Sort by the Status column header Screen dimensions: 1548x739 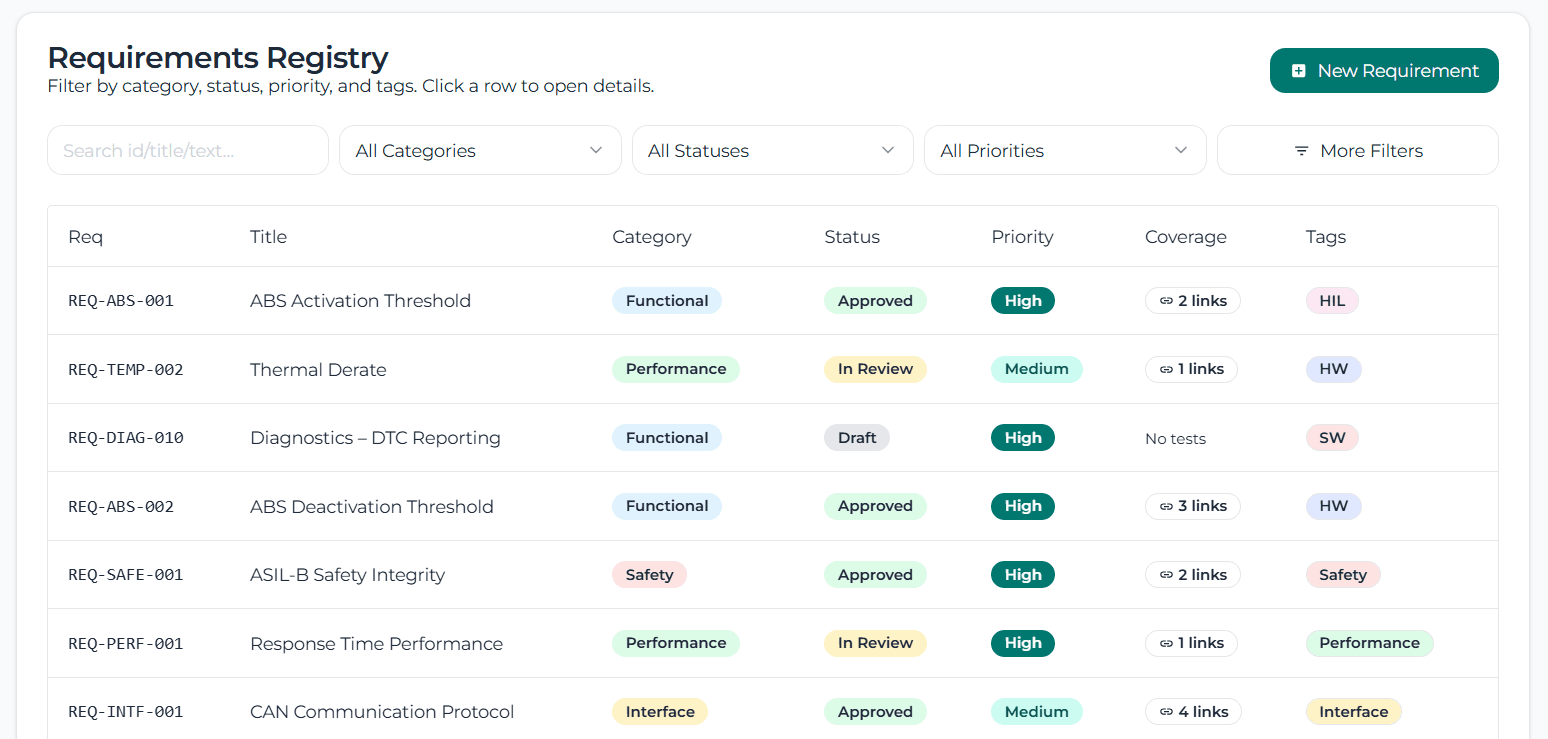pos(851,237)
